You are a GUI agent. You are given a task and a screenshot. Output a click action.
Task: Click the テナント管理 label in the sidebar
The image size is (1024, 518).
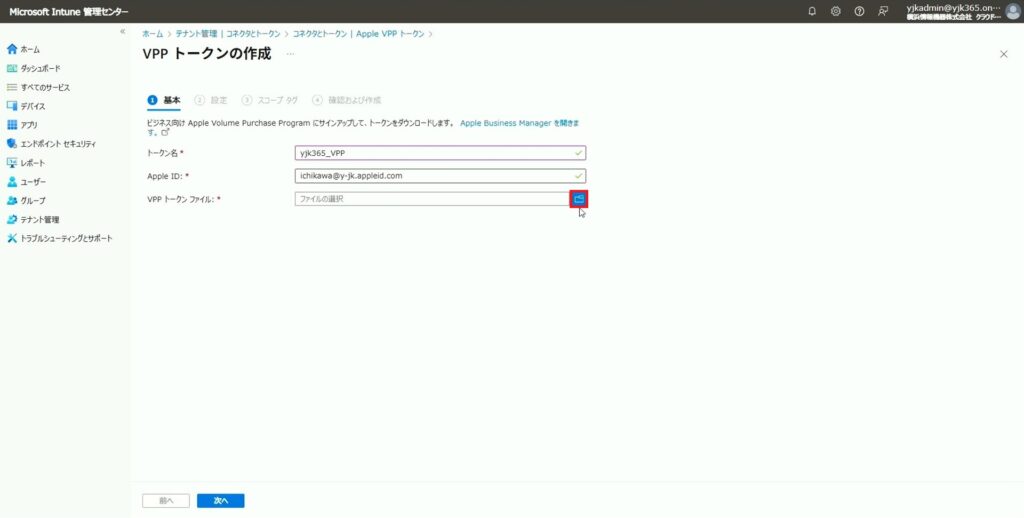[x=40, y=219]
